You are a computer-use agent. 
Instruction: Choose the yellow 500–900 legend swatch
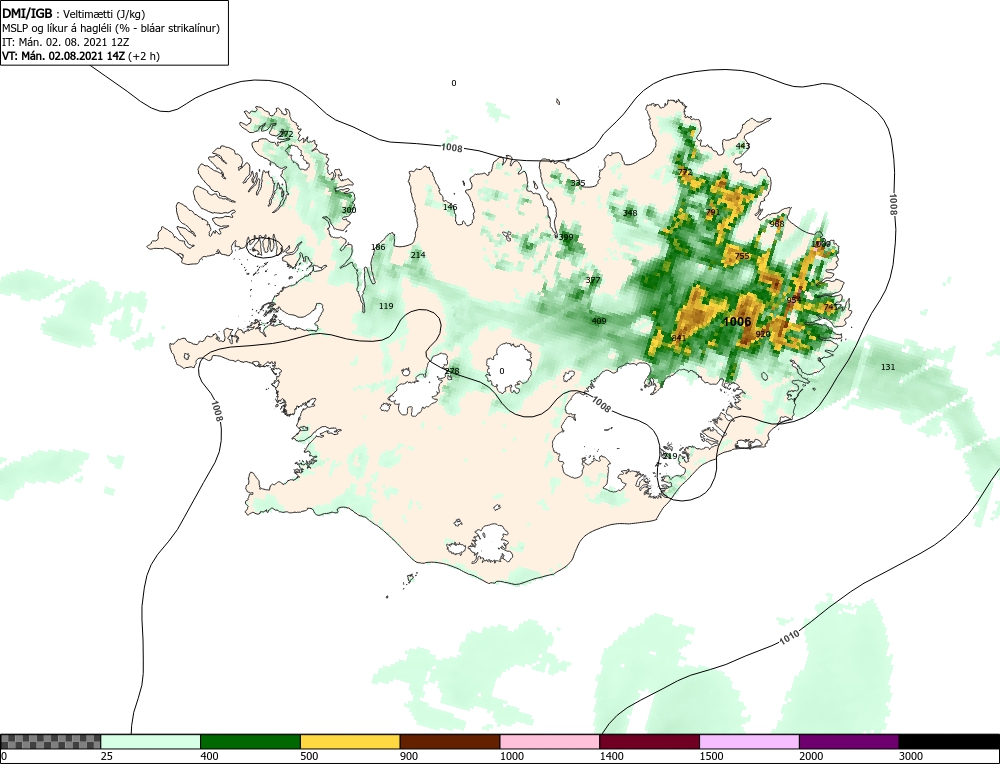pos(350,742)
